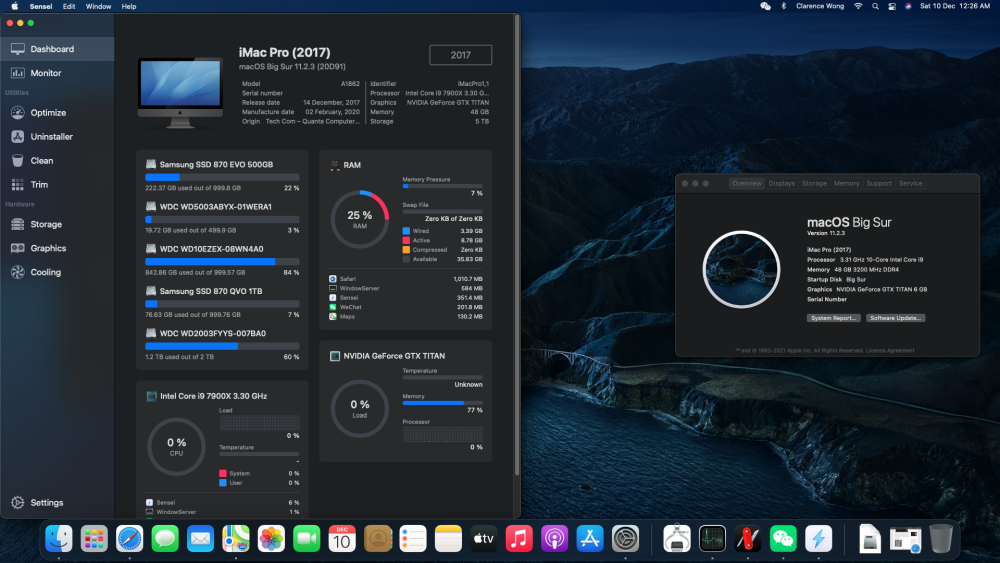Click the Safari process row in RAM list
1000x563 pixels.
coord(406,279)
